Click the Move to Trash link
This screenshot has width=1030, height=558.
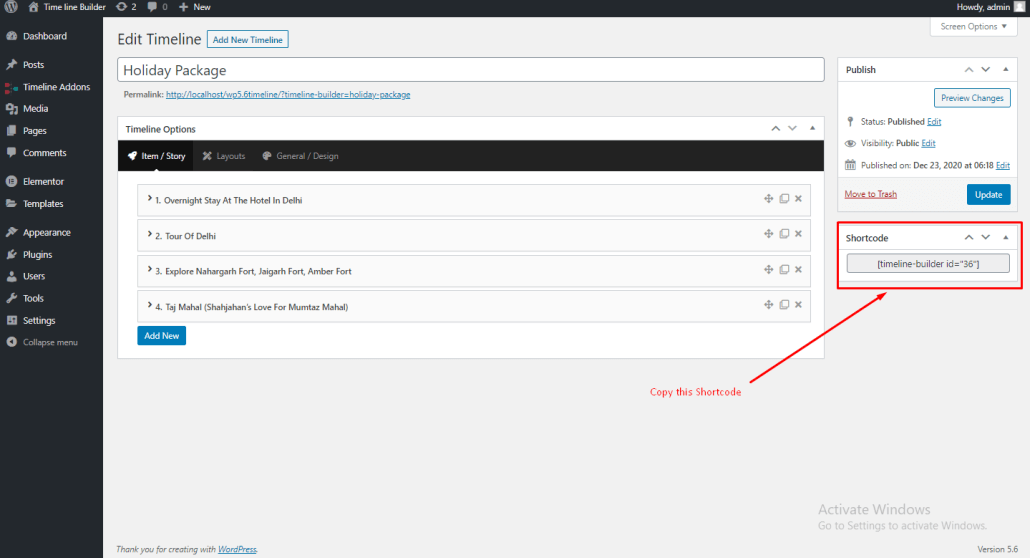click(870, 194)
